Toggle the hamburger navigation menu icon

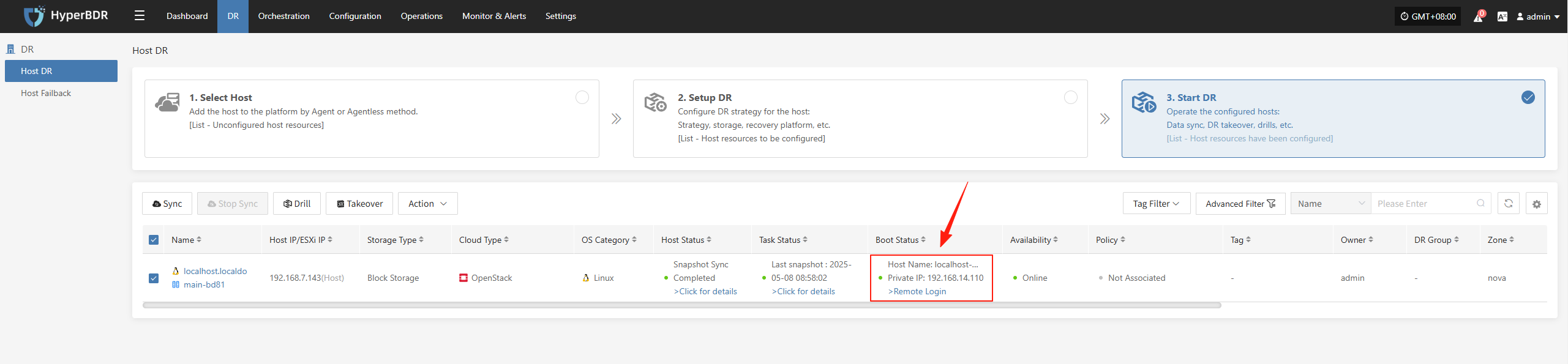[140, 16]
